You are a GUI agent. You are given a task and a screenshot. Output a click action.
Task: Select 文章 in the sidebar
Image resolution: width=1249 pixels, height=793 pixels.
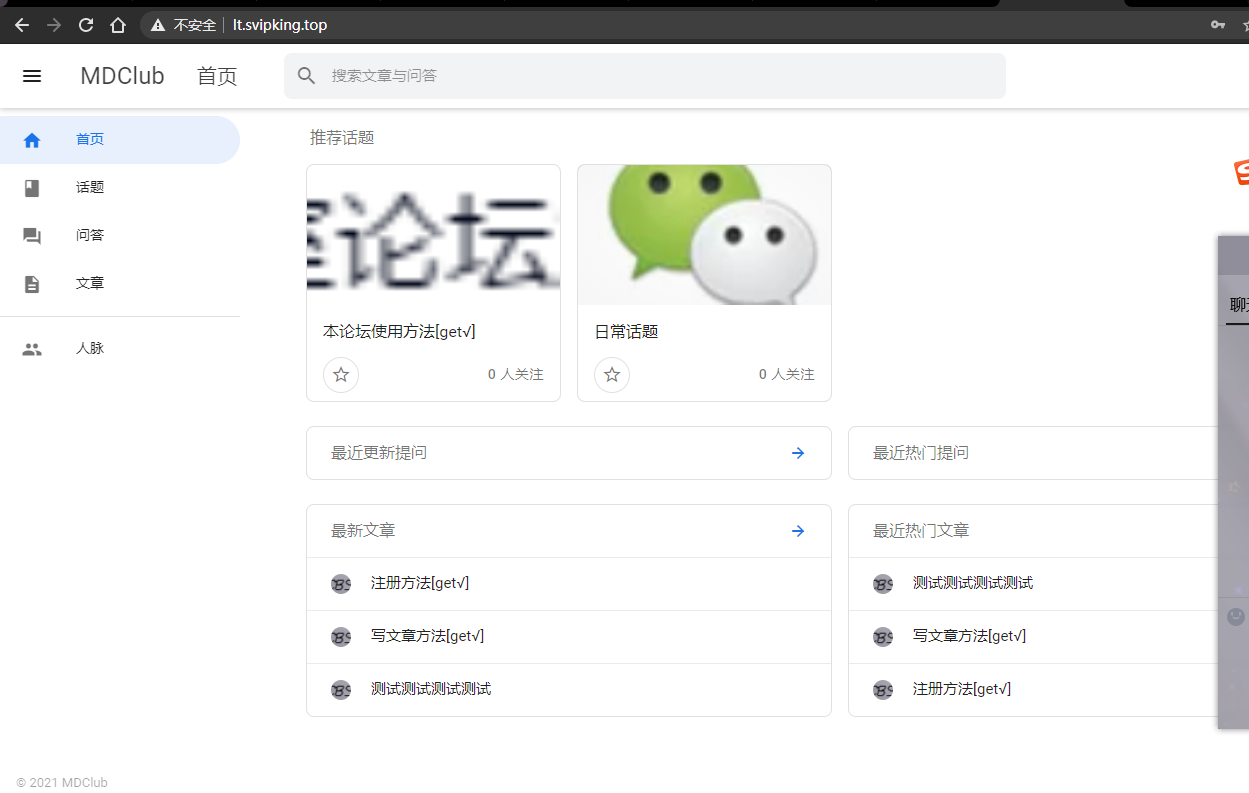[120, 284]
